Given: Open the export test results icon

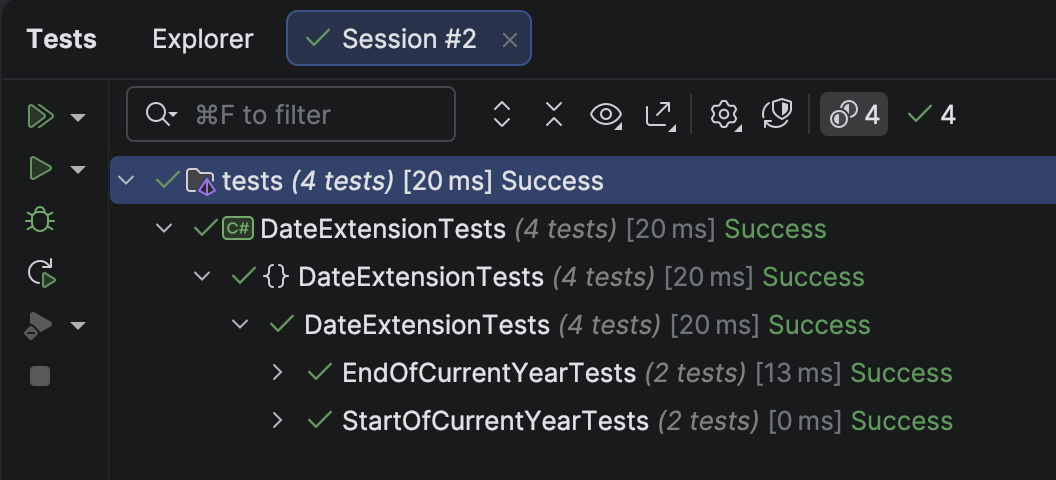Looking at the screenshot, I should pos(659,115).
